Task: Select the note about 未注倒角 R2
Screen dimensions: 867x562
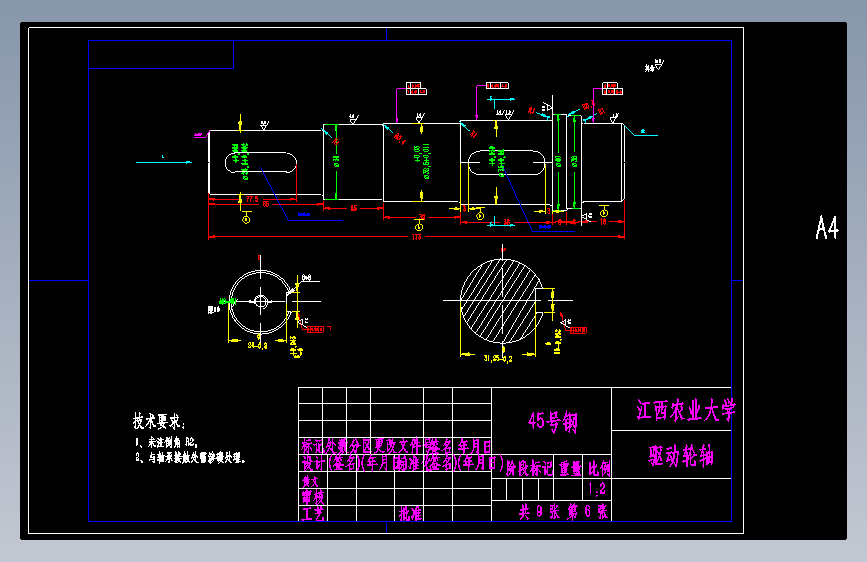Action: 166,443
